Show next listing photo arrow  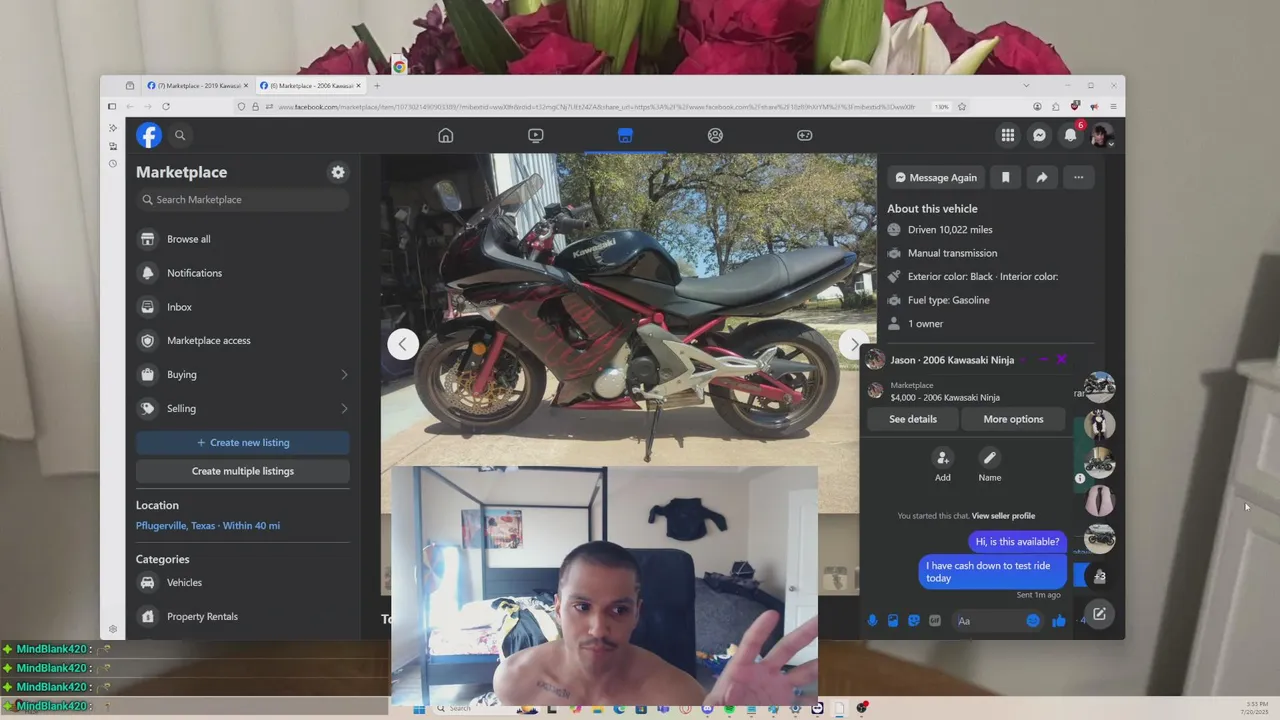coord(853,344)
